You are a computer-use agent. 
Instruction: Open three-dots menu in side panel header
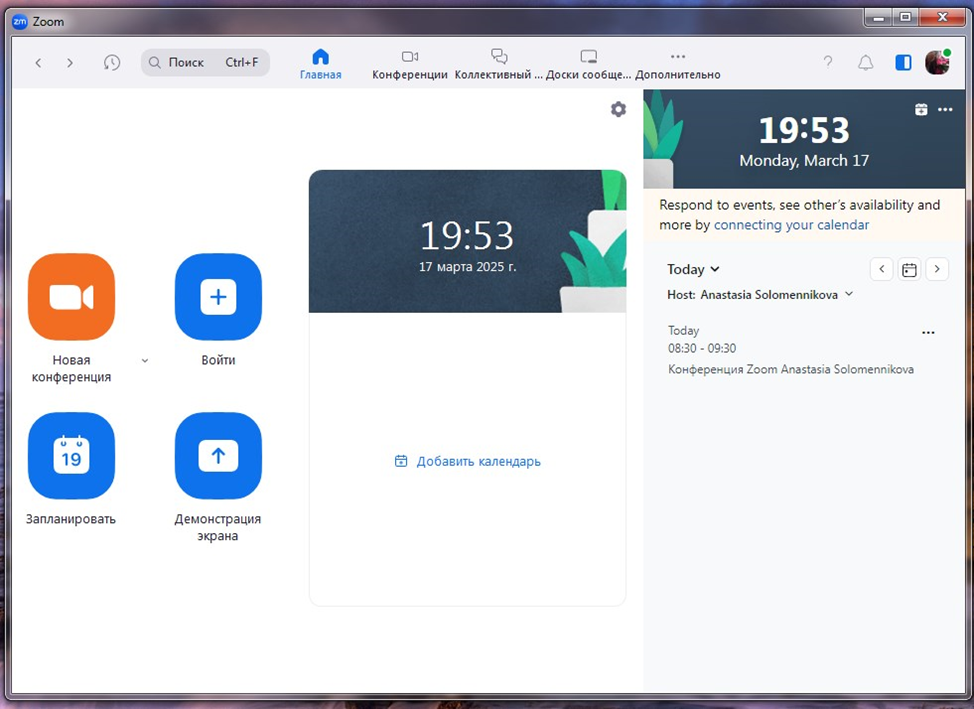(x=945, y=109)
